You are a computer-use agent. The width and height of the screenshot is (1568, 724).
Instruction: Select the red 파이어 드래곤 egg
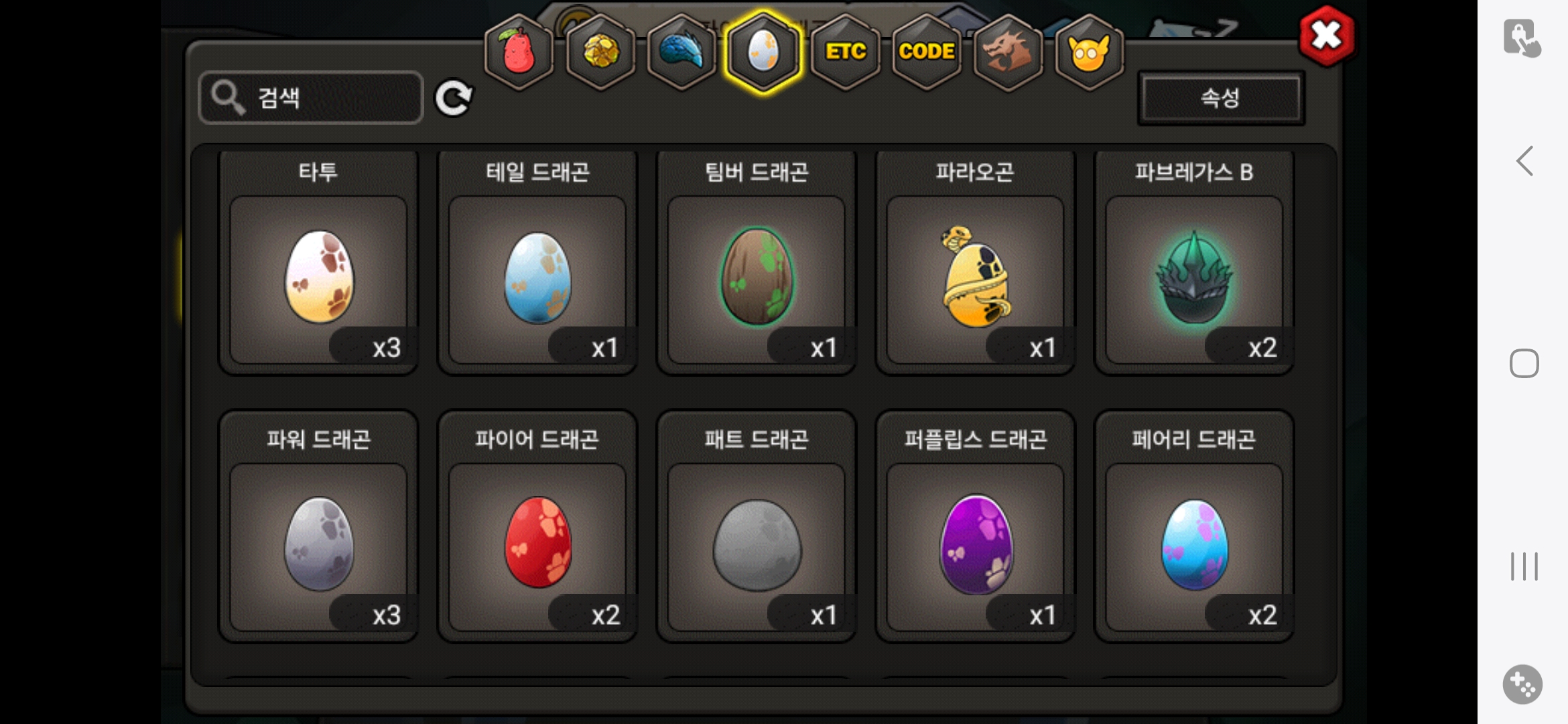click(537, 527)
